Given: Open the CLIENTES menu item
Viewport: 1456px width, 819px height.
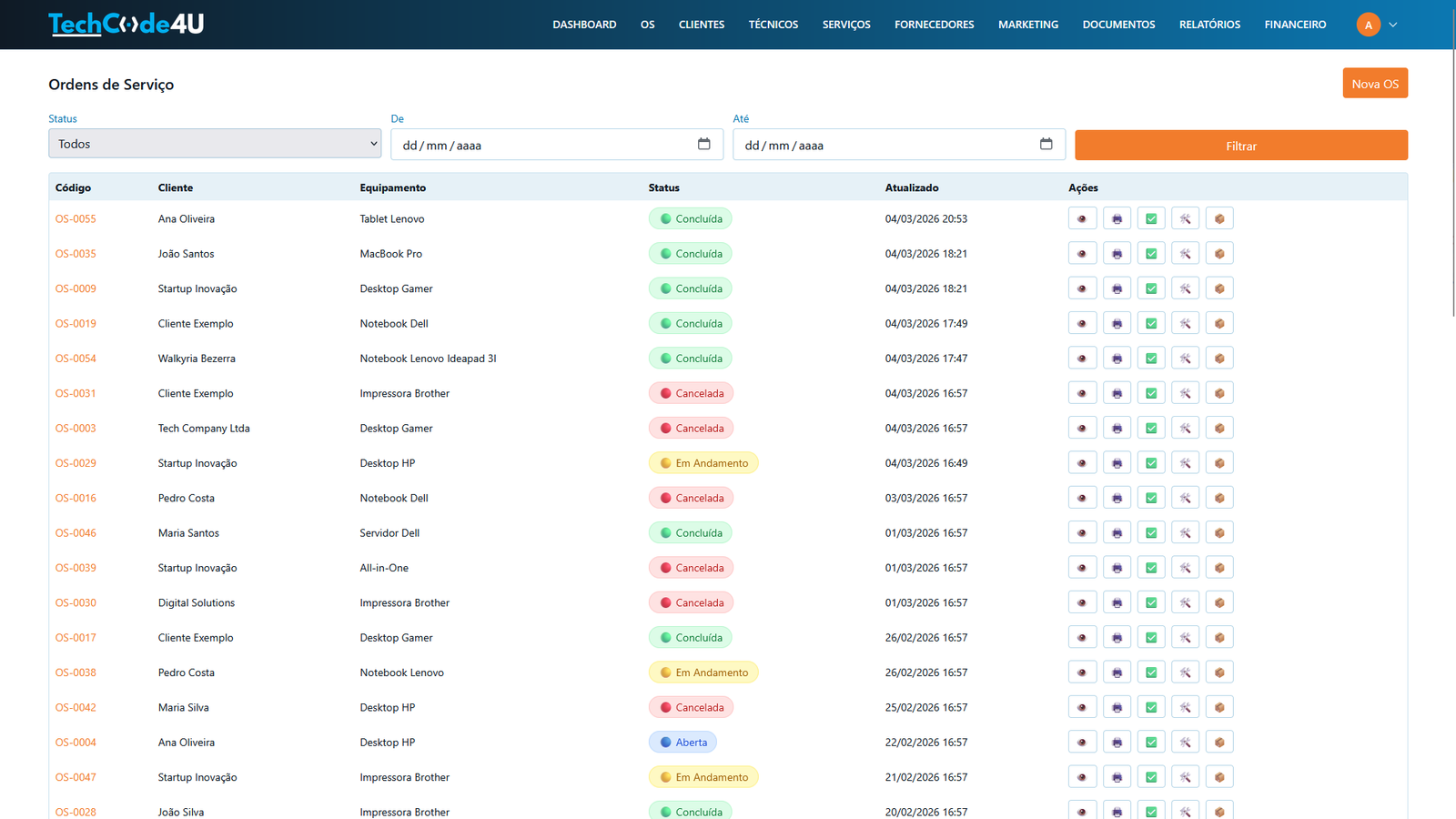Looking at the screenshot, I should 702,25.
